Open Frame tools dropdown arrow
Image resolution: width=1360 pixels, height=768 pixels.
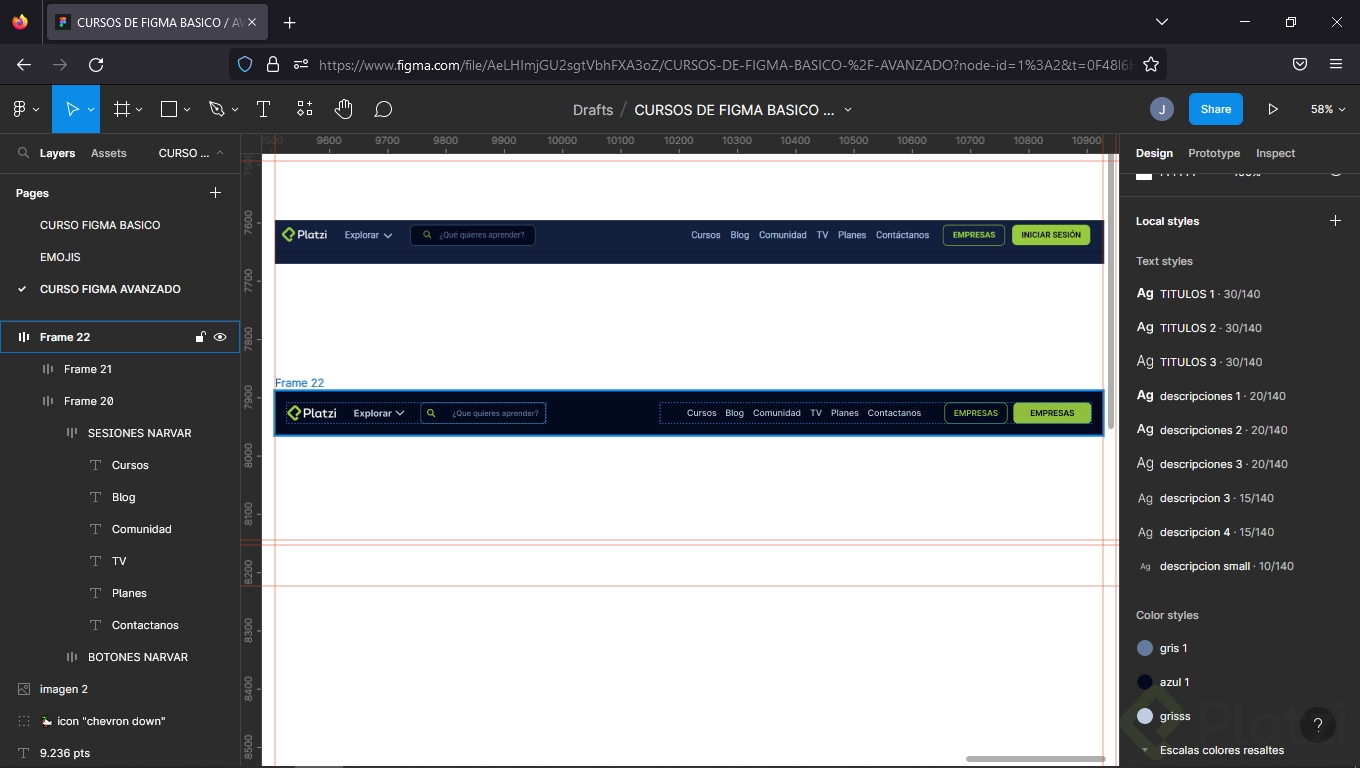coord(139,109)
